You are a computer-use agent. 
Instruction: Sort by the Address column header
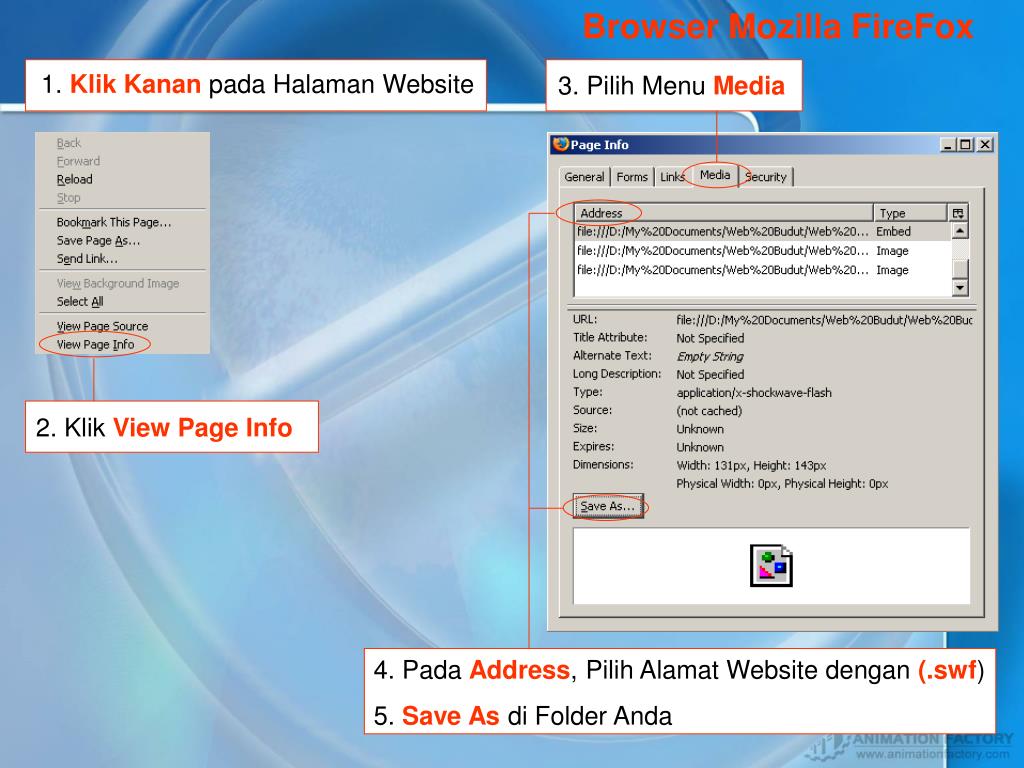tap(724, 213)
